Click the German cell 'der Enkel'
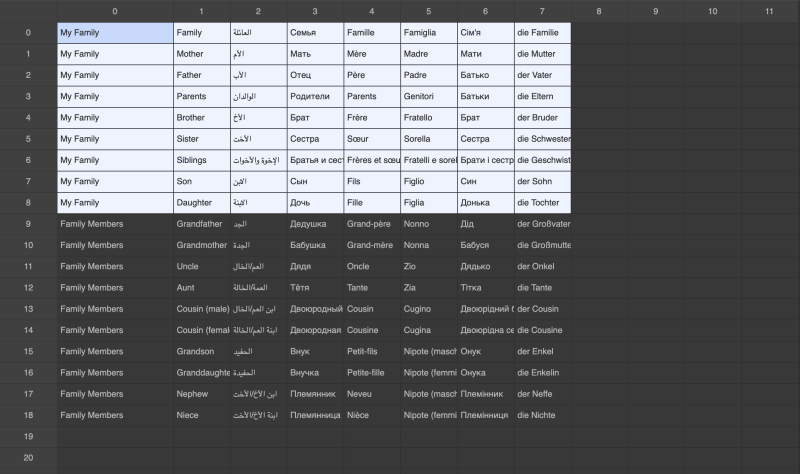This screenshot has width=800, height=474. (543, 352)
